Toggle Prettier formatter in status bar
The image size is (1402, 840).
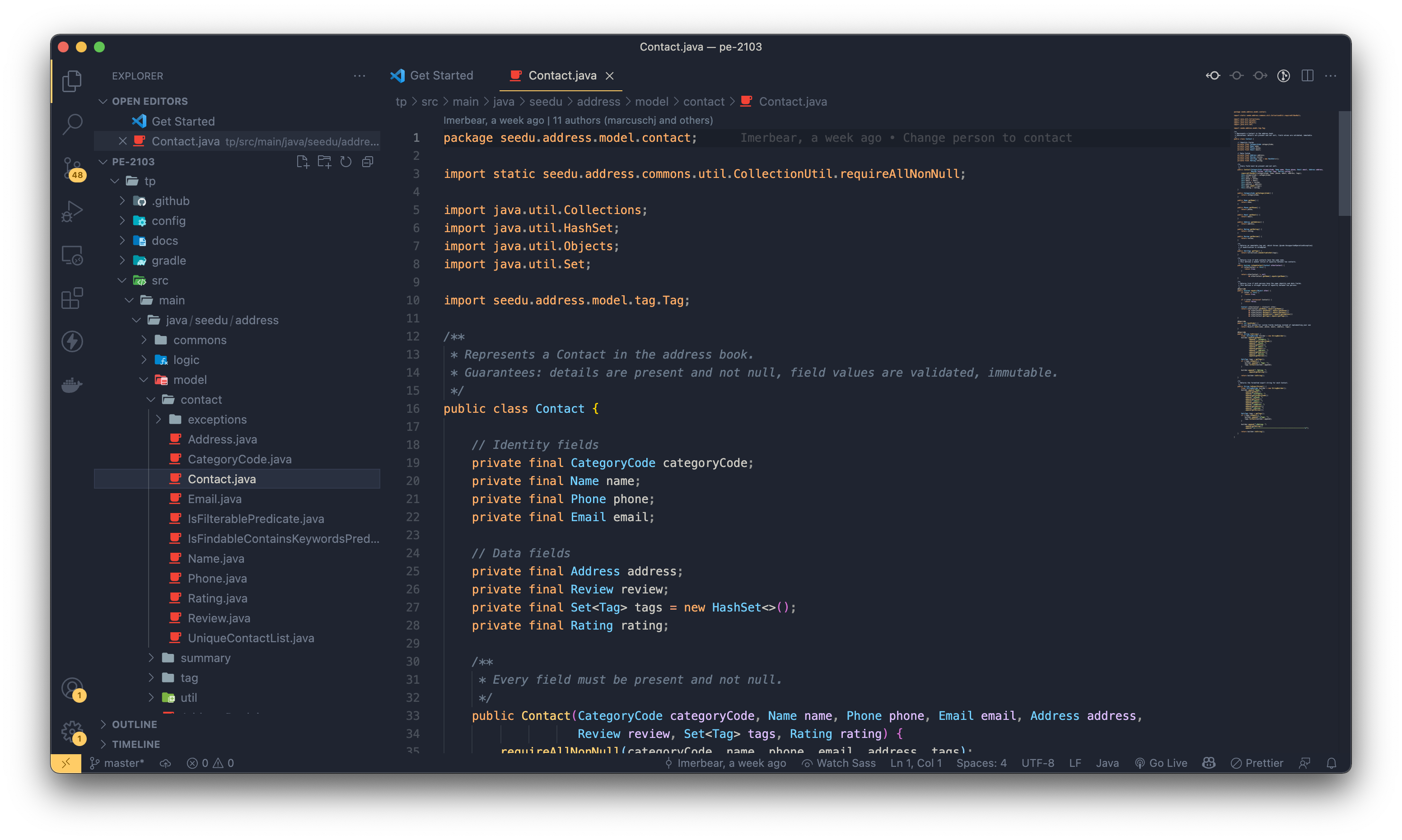pyautogui.click(x=1257, y=763)
